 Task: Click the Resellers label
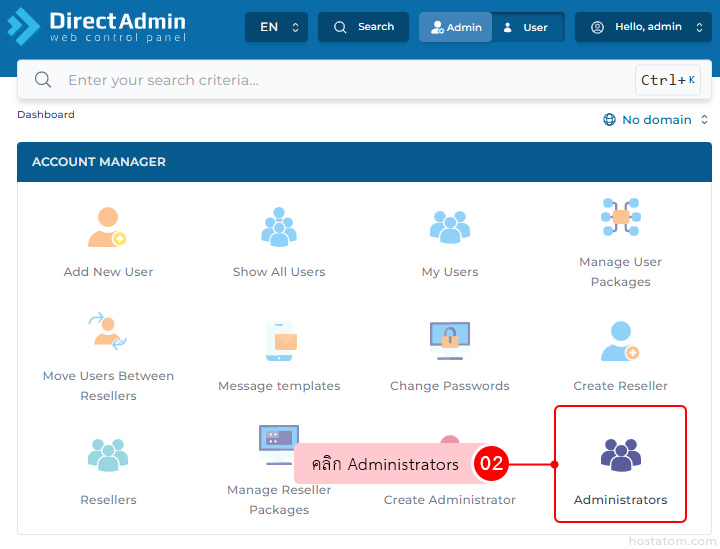point(108,499)
